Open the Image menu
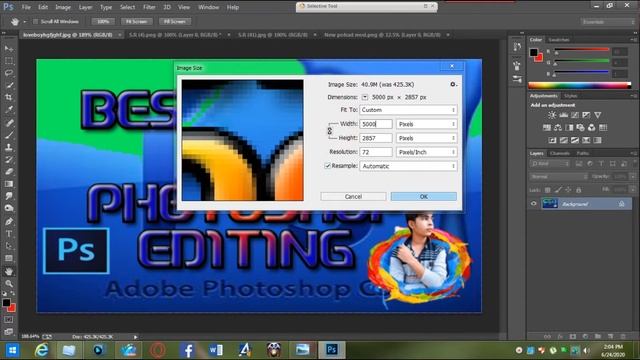This screenshot has height=360, width=640. (63, 7)
